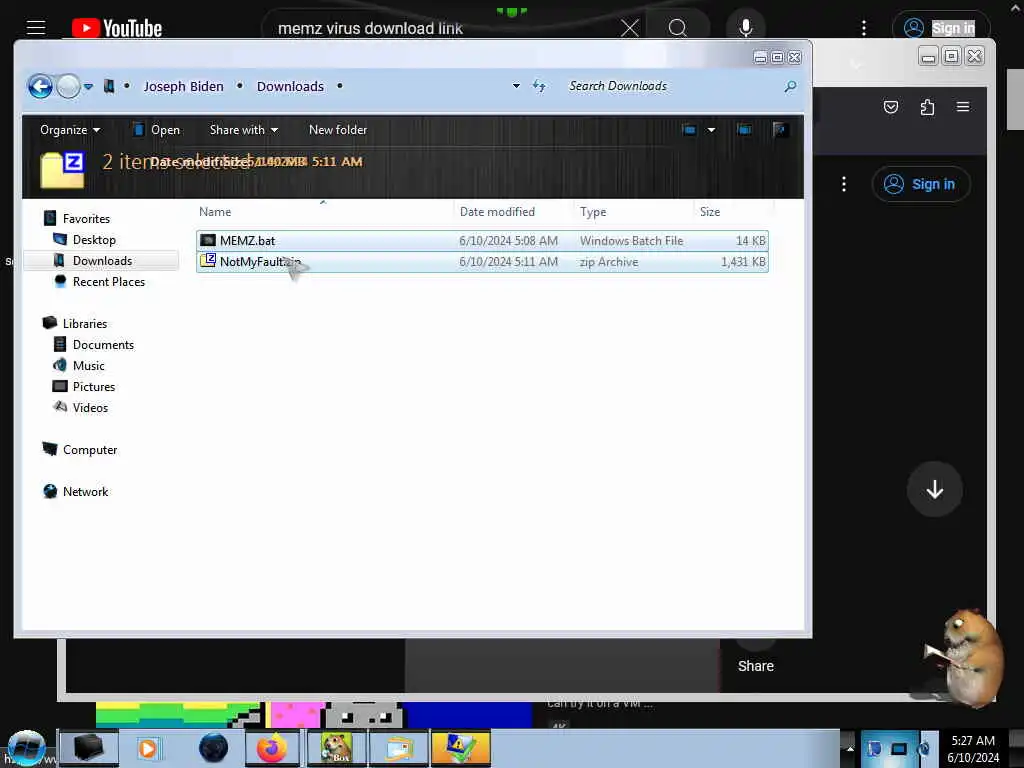The image size is (1024, 768).
Task: Click the volume icon in system tray
Action: point(925,749)
